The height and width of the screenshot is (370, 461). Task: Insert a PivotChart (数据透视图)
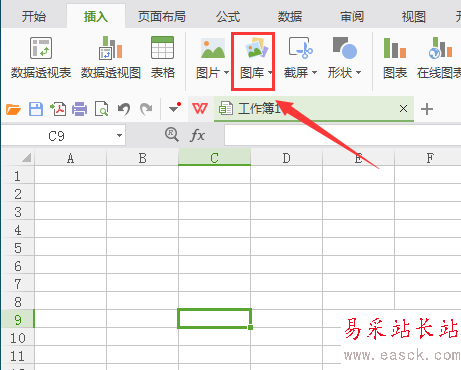coord(111,58)
